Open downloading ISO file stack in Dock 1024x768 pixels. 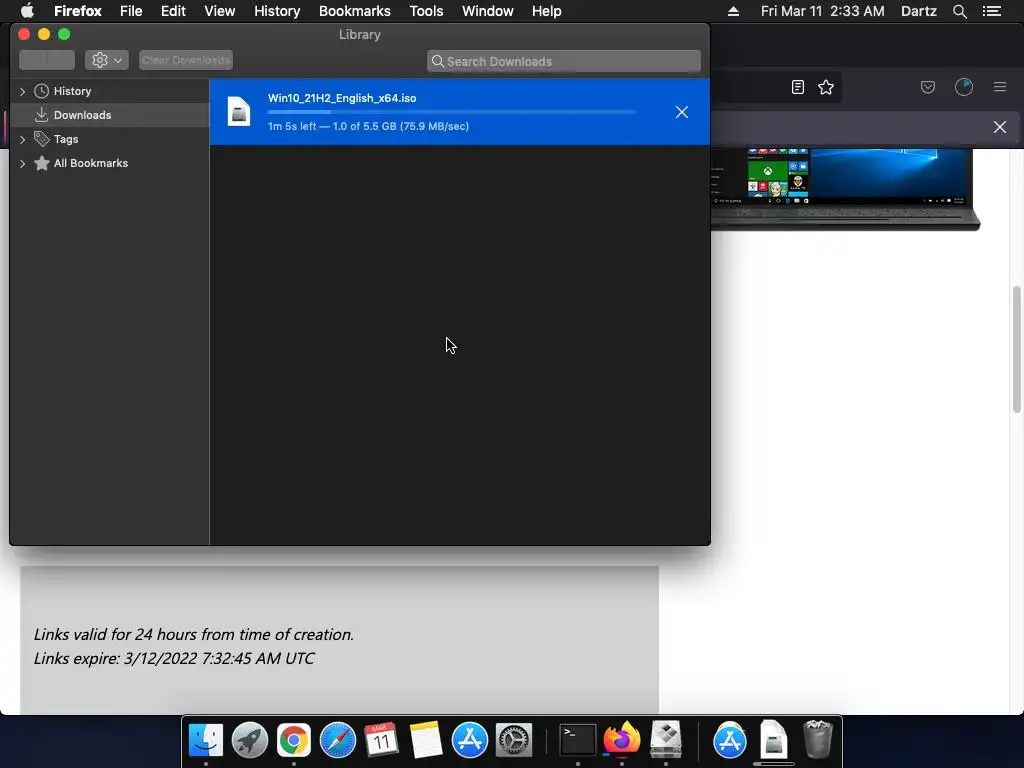pos(774,739)
